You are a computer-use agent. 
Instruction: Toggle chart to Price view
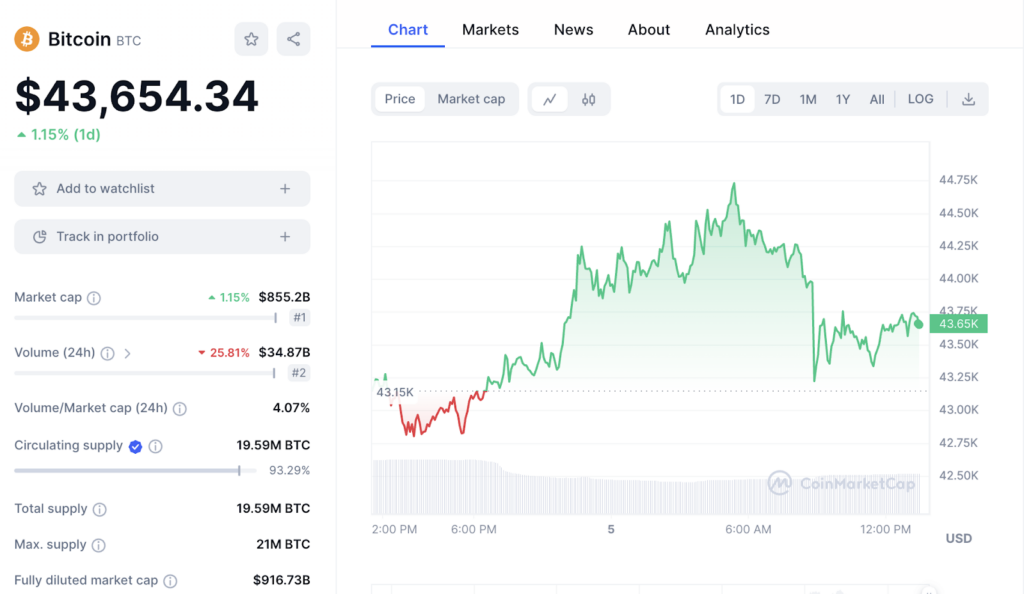tap(400, 99)
